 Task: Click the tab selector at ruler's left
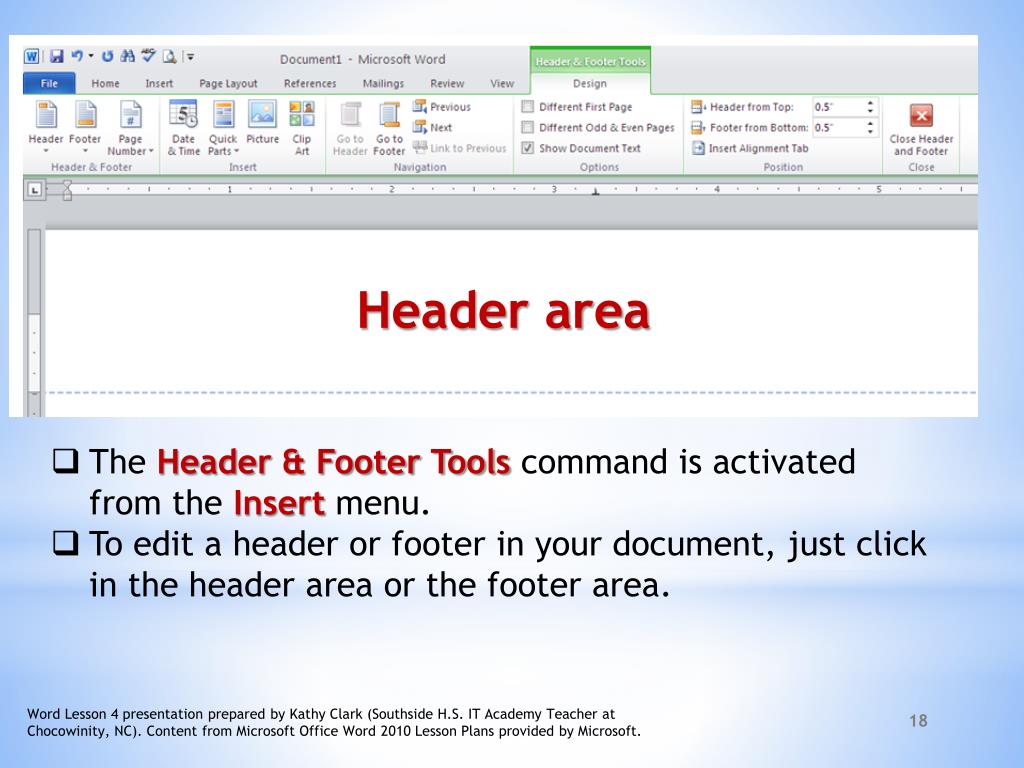[35, 189]
